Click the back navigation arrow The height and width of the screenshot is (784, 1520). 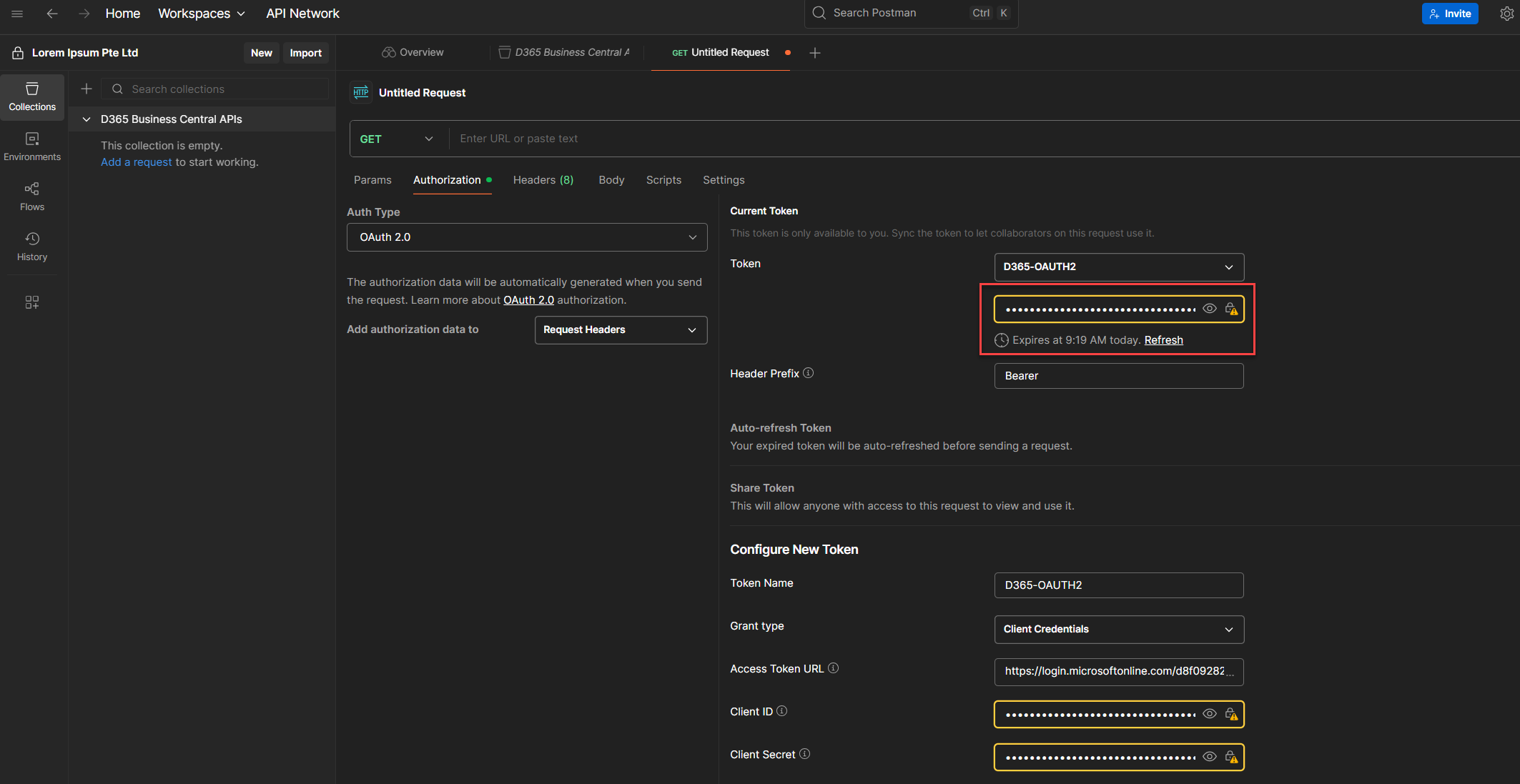coord(51,14)
